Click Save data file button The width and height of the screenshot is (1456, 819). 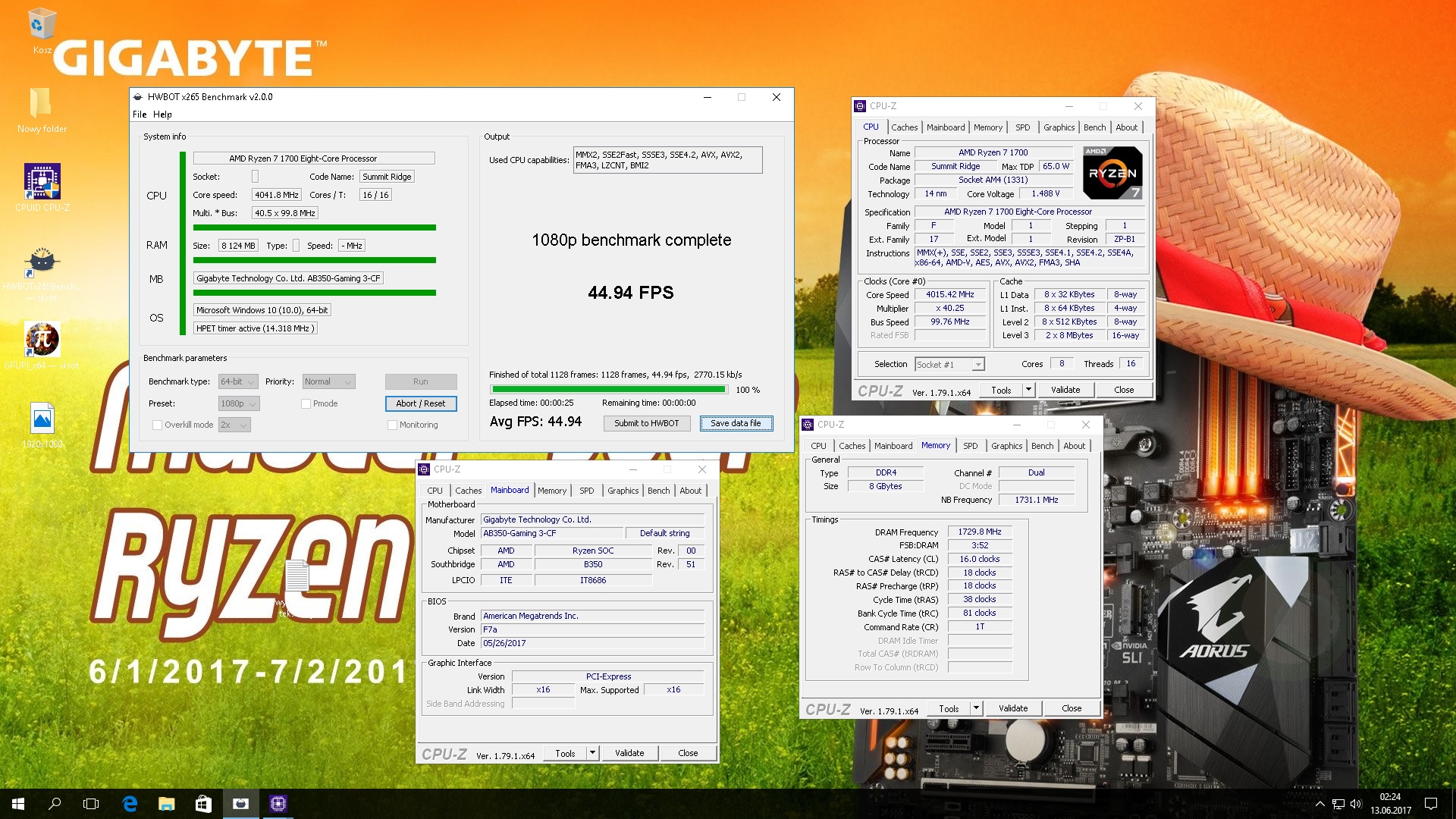click(736, 423)
